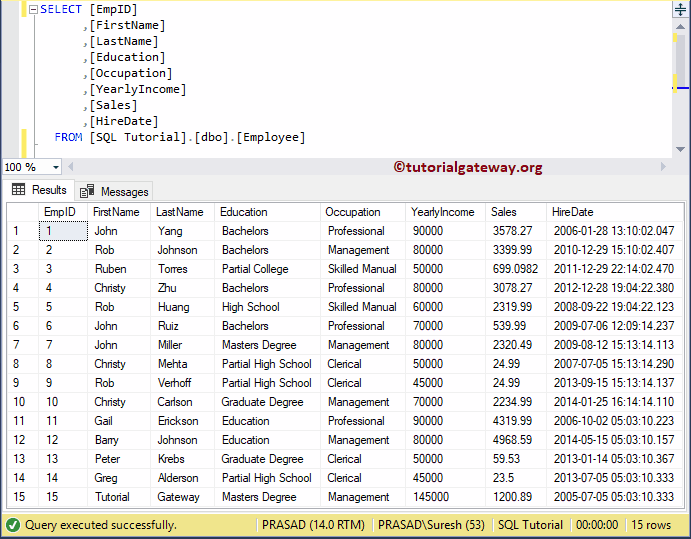
Task: Click the green query success check icon
Action: click(13, 525)
